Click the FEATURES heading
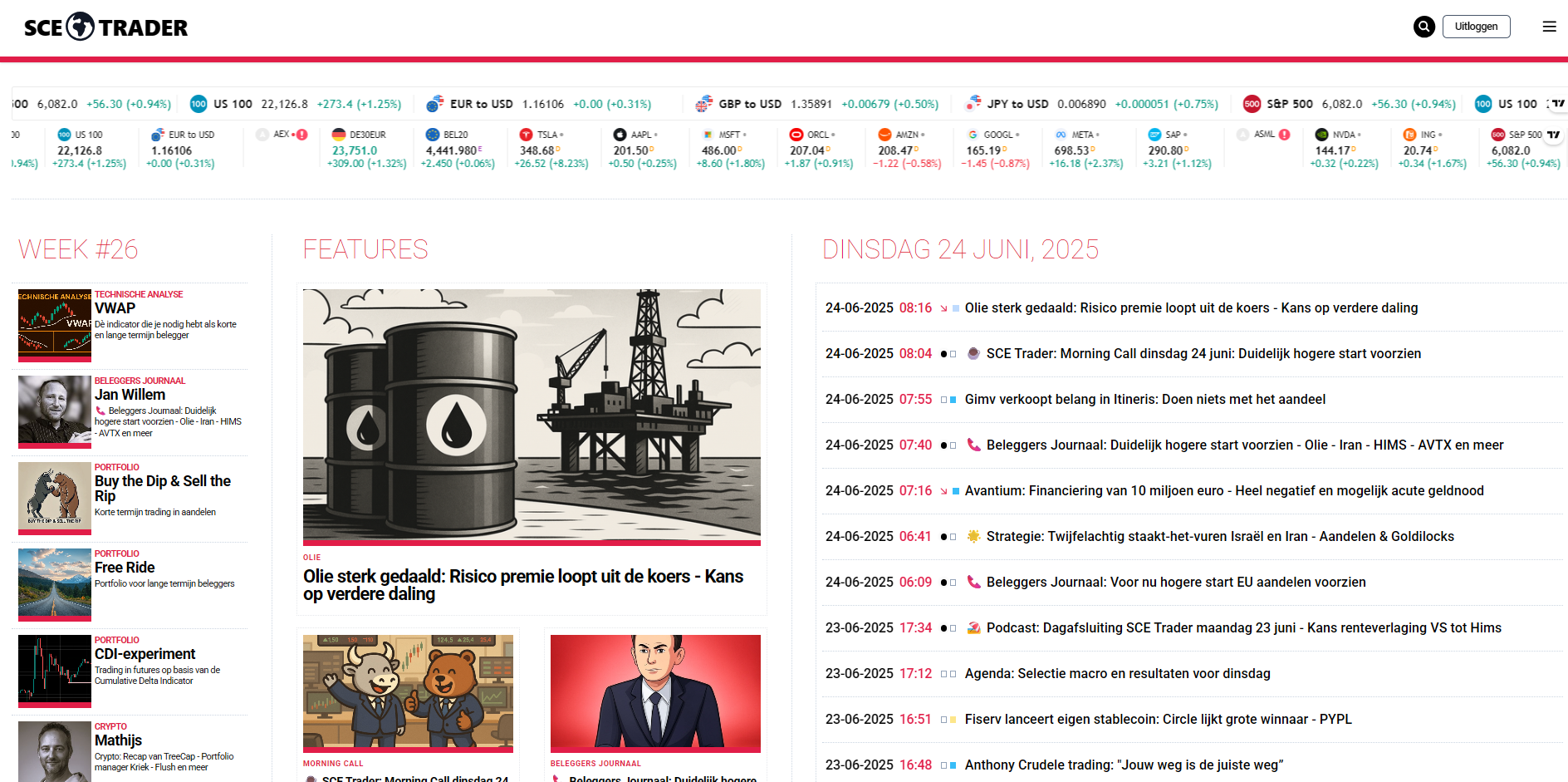Viewport: 1568px width, 782px height. pyautogui.click(x=365, y=249)
